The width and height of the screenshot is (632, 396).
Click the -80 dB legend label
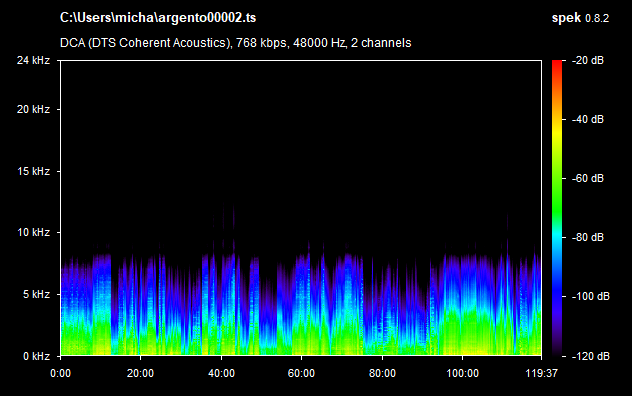click(588, 238)
